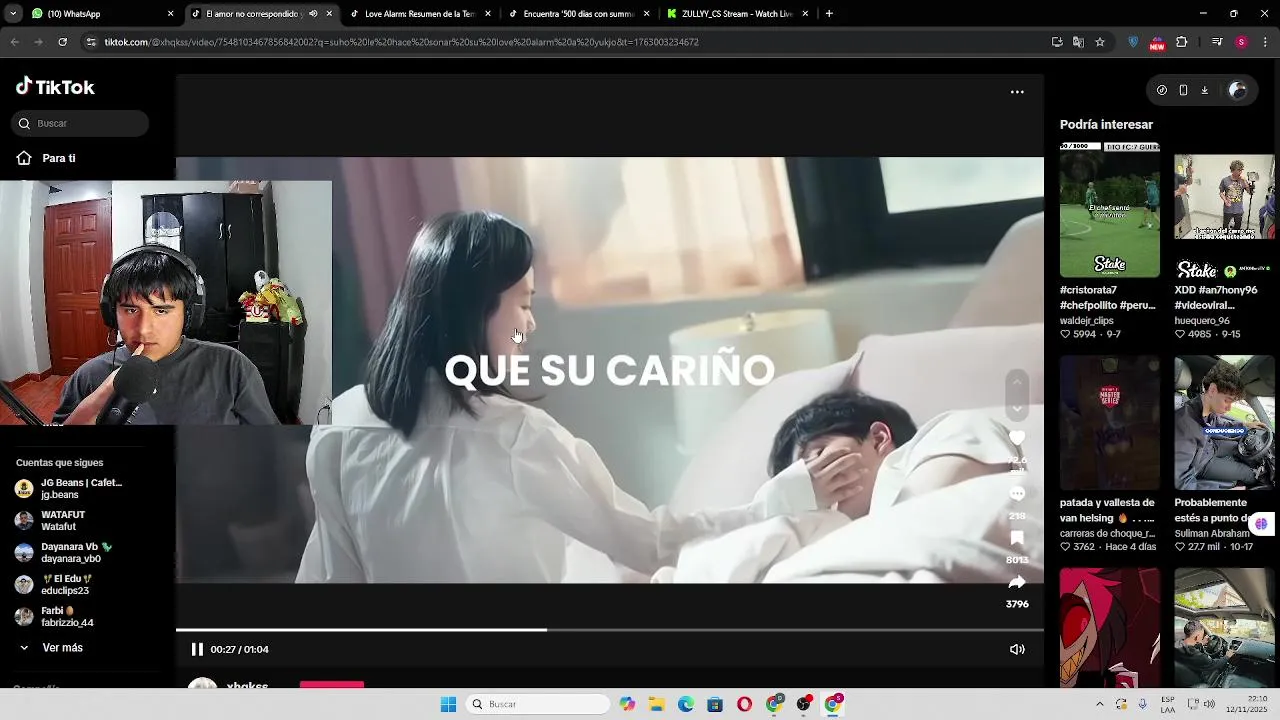This screenshot has width=1280, height=720.
Task: Open the tab search dropdown arrow
Action: coord(14,14)
